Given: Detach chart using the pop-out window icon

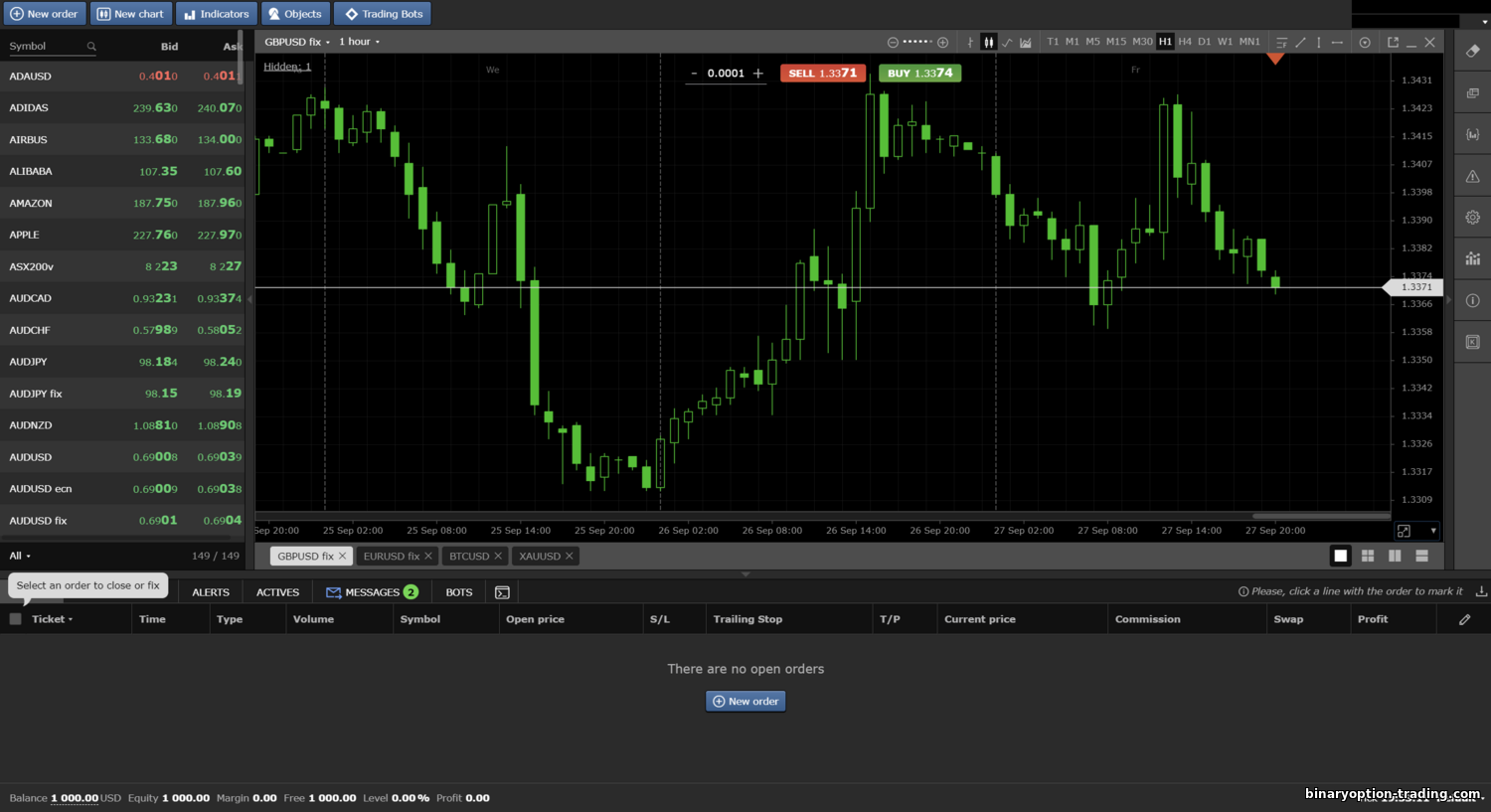Looking at the screenshot, I should [1393, 42].
